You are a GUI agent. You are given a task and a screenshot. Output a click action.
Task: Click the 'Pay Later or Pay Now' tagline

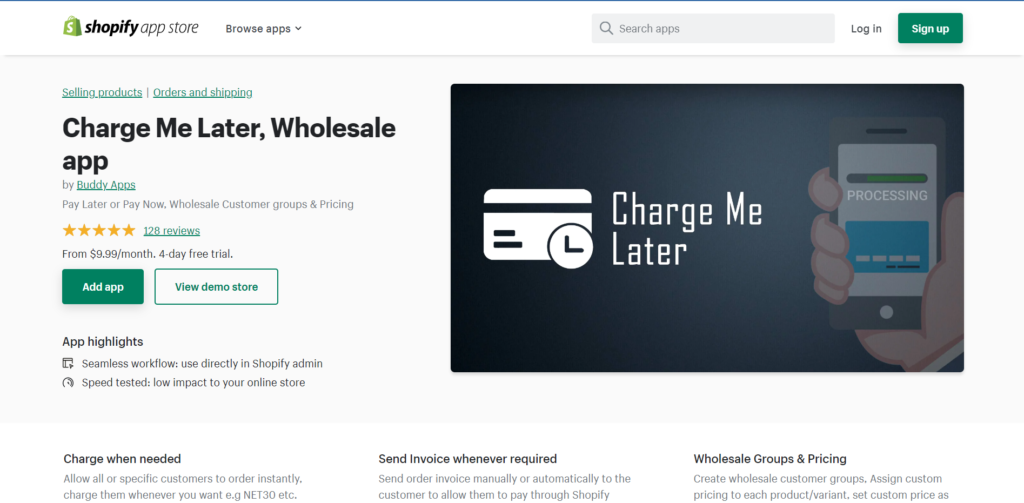click(208, 204)
